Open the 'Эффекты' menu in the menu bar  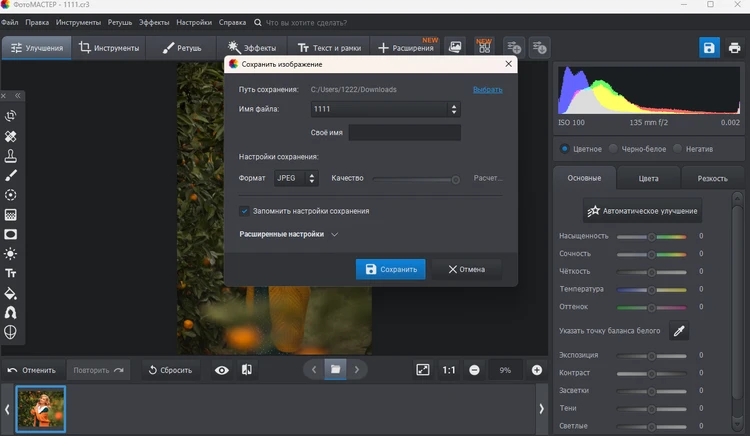click(154, 21)
